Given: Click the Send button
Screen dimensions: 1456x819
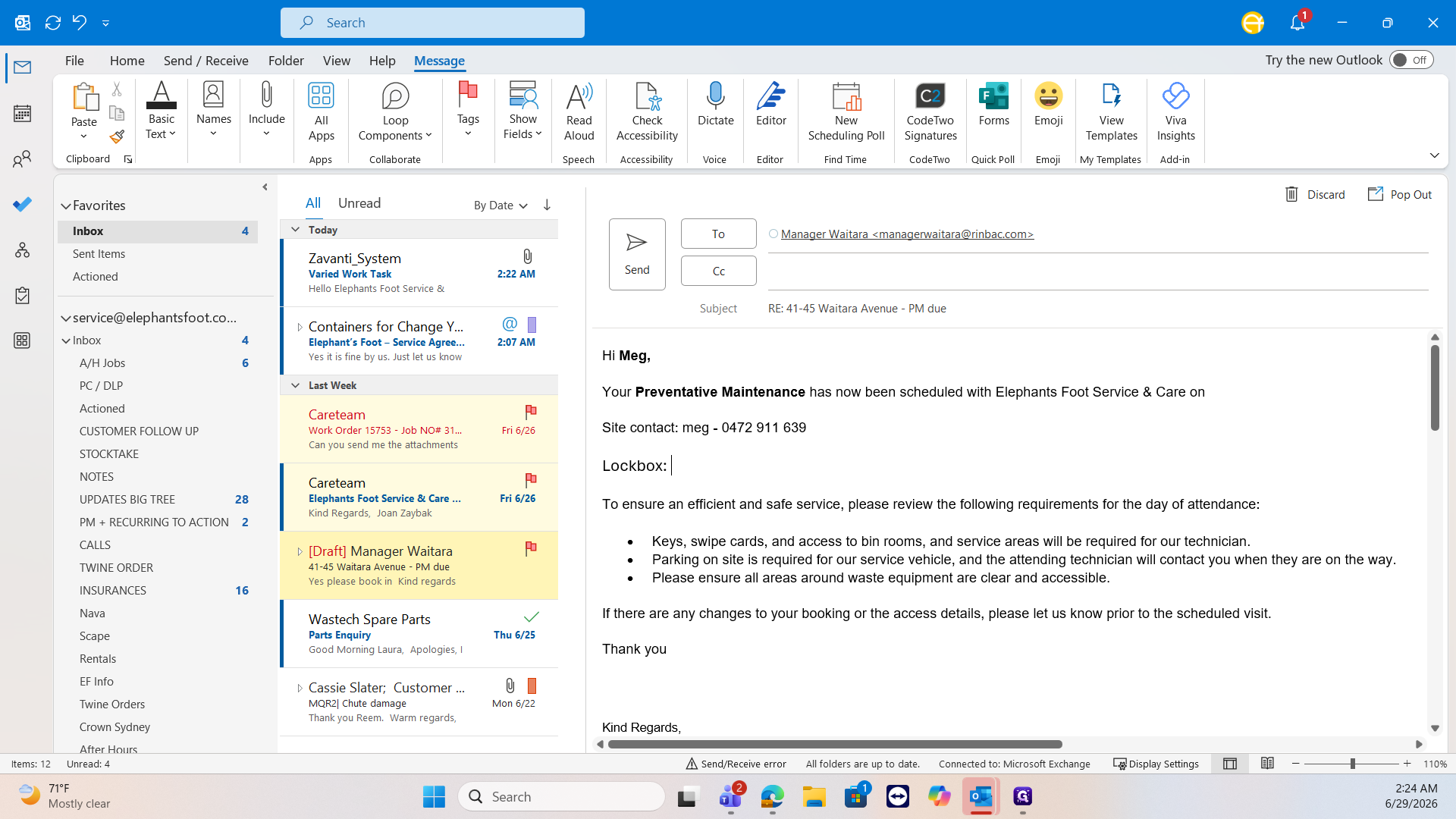Looking at the screenshot, I should [637, 254].
